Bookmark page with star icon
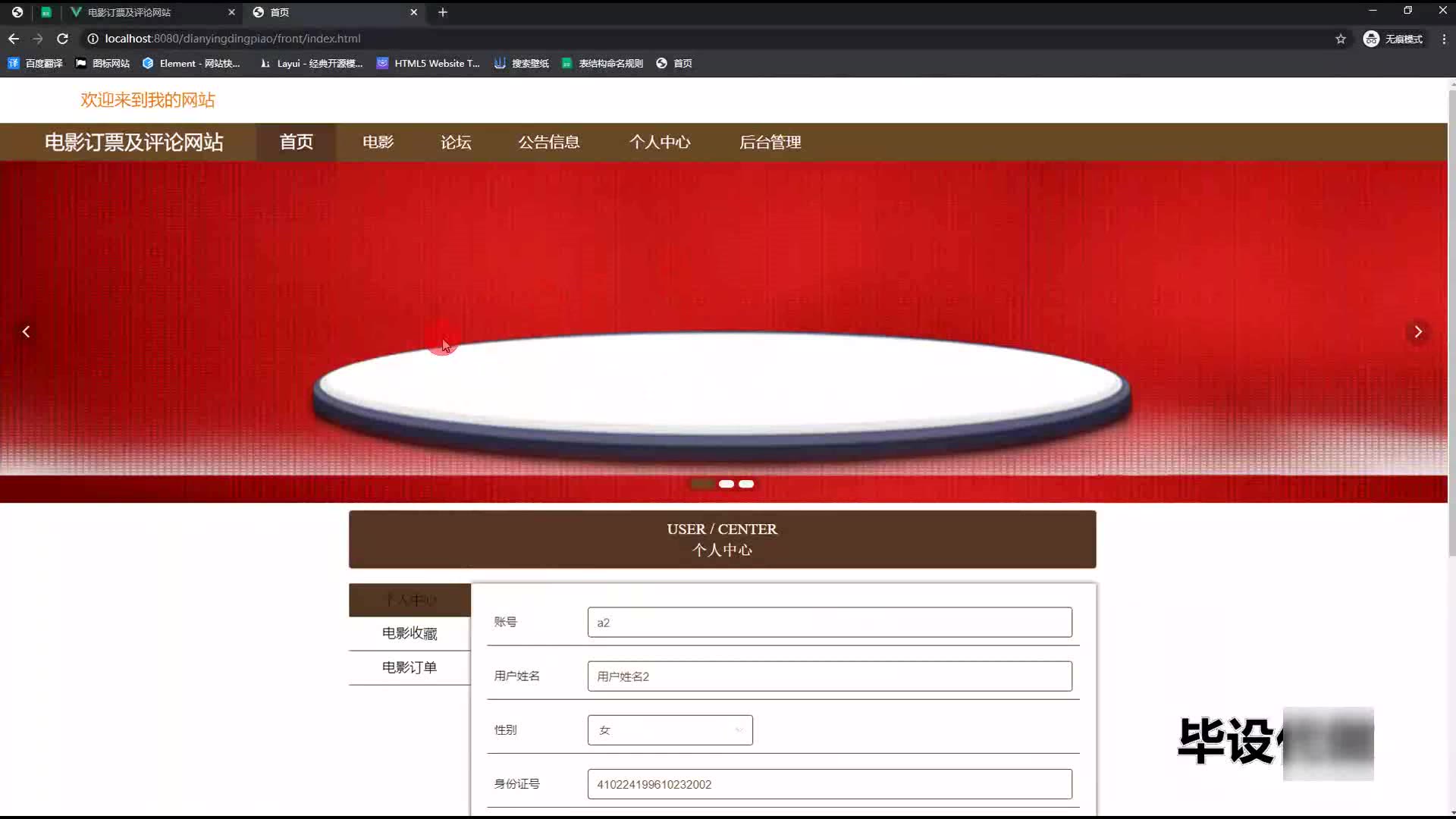Image resolution: width=1456 pixels, height=819 pixels. click(1340, 39)
